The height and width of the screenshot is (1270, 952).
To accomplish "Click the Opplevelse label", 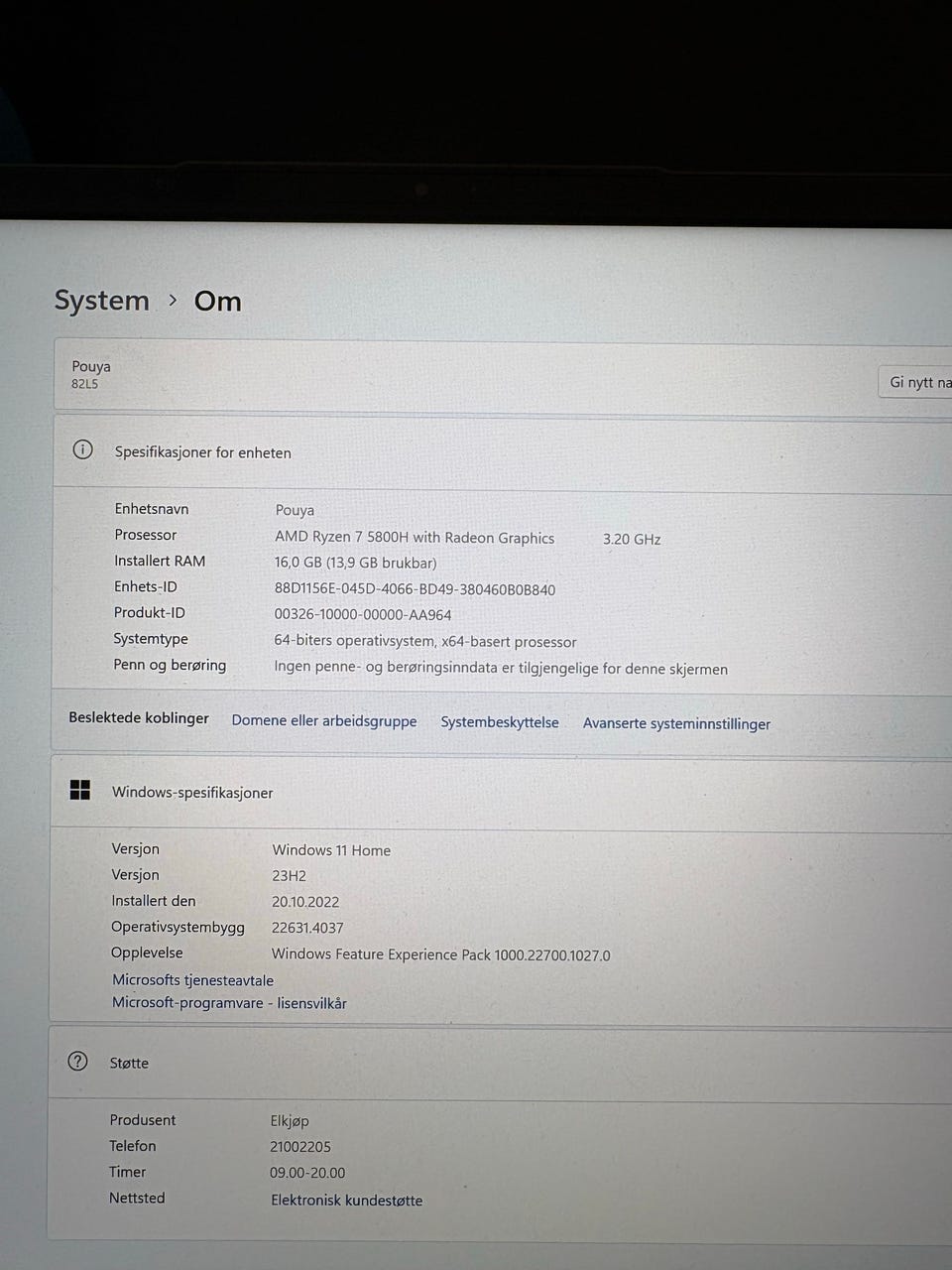I will click(x=147, y=953).
